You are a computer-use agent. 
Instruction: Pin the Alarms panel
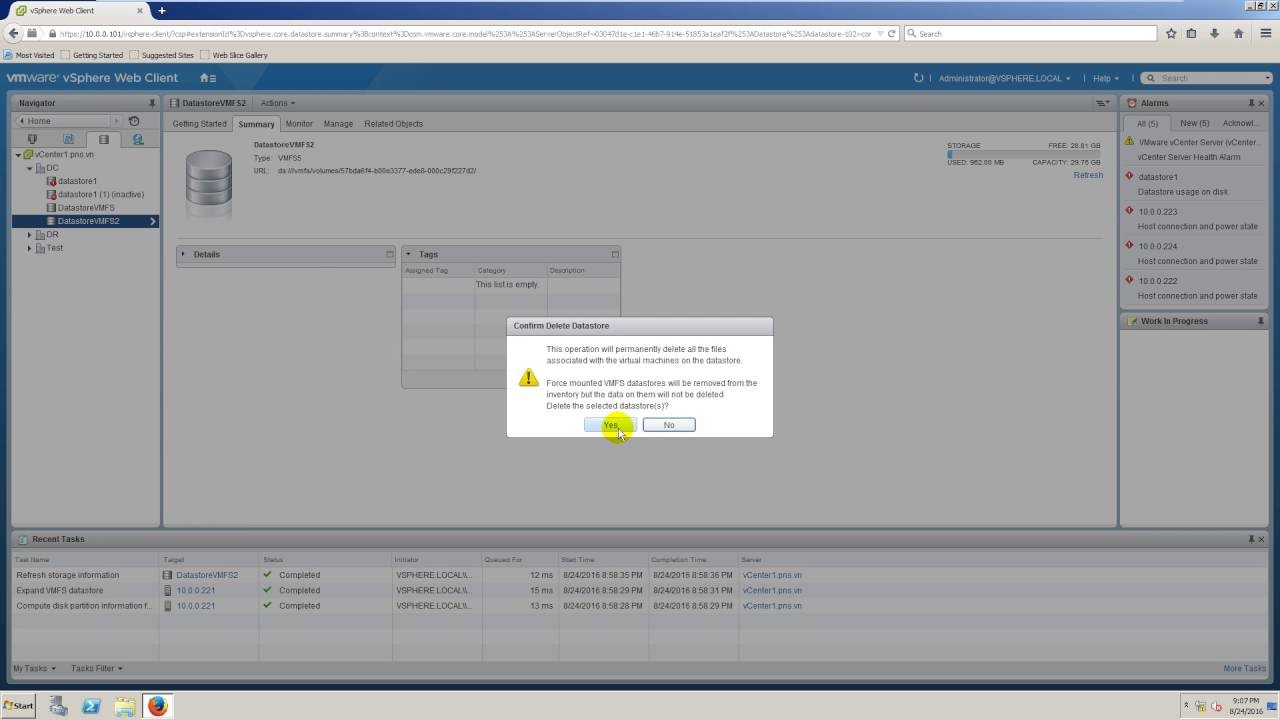(1251, 103)
